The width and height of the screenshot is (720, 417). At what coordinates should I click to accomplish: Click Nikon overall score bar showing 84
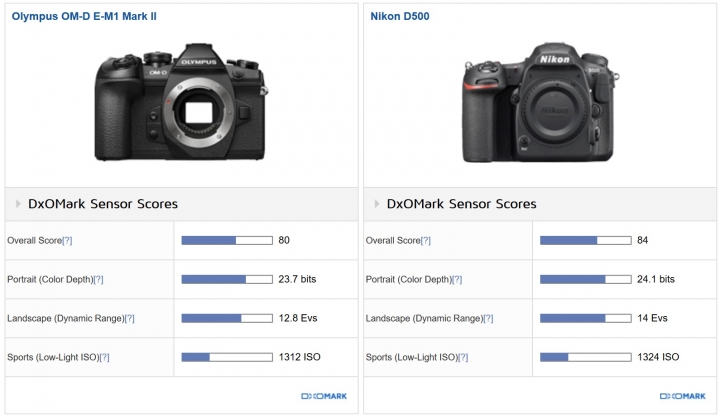pyautogui.click(x=585, y=240)
